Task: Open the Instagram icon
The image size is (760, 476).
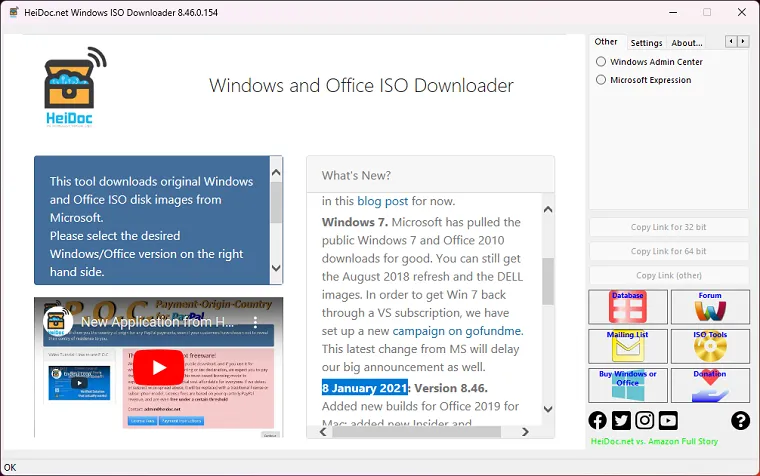Action: click(645, 420)
